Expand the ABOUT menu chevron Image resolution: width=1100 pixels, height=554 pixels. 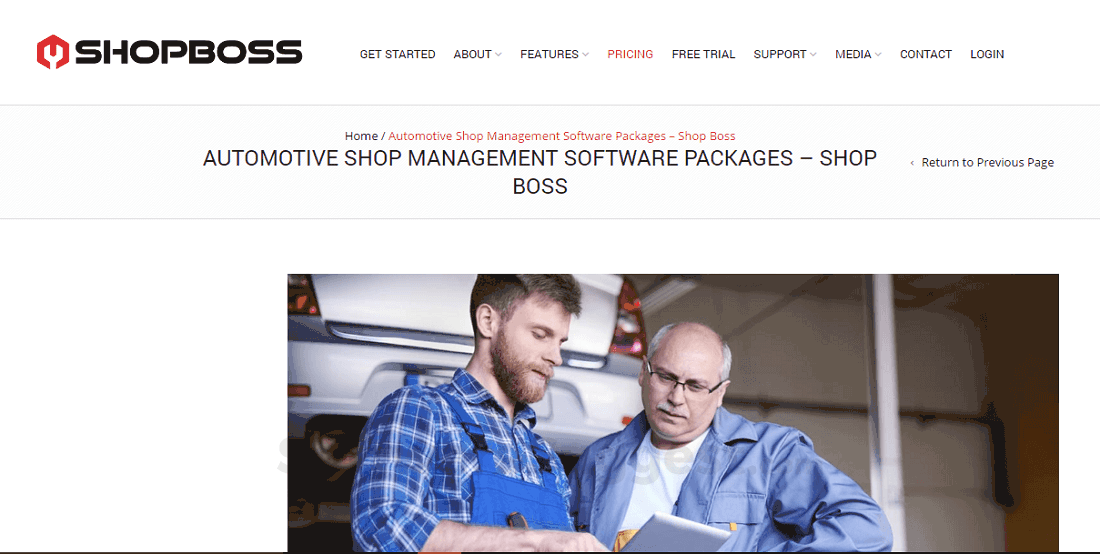coord(498,55)
